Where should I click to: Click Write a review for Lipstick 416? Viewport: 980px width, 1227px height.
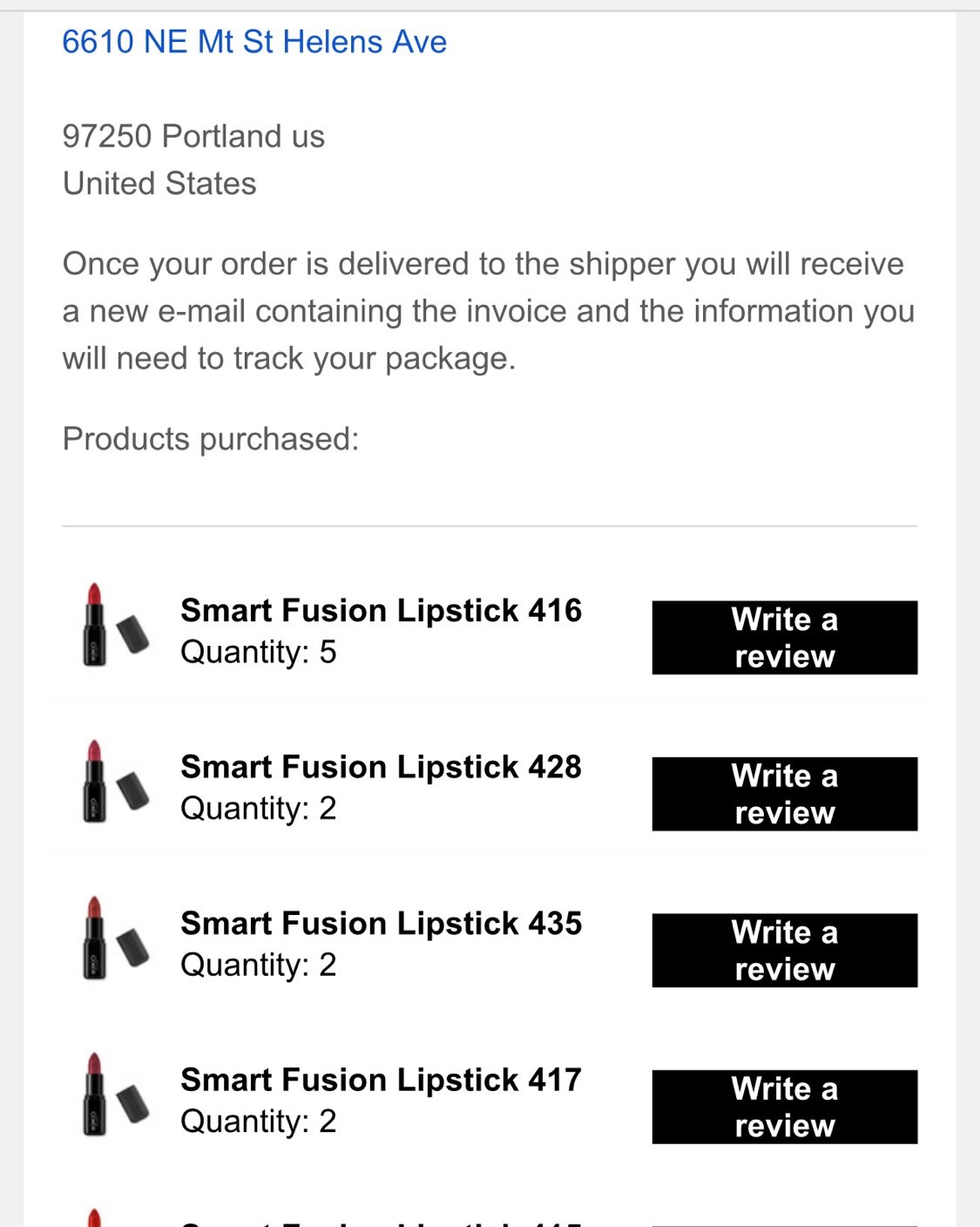click(784, 637)
